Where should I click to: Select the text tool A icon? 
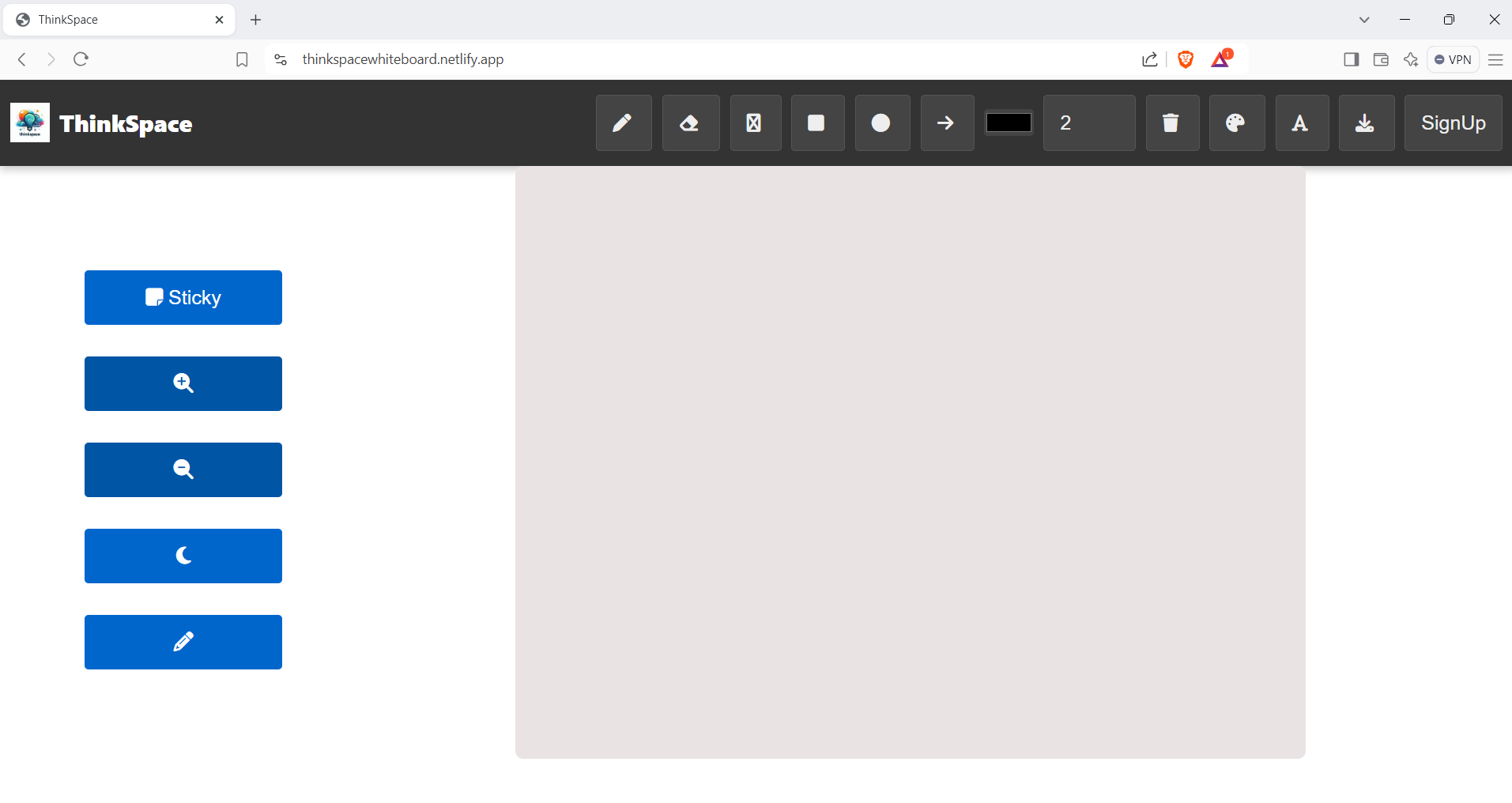tap(1301, 123)
